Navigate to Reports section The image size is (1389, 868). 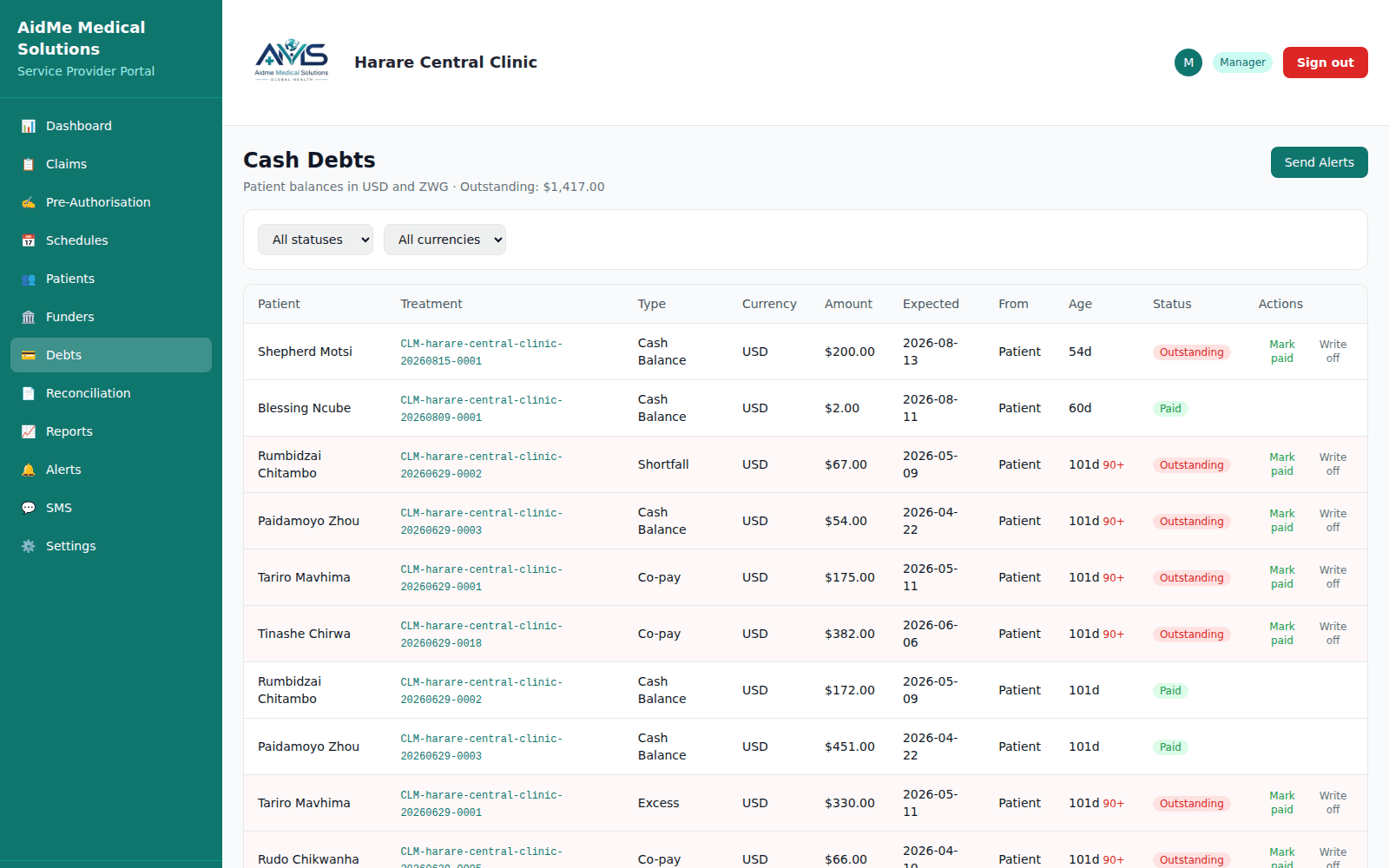point(111,431)
